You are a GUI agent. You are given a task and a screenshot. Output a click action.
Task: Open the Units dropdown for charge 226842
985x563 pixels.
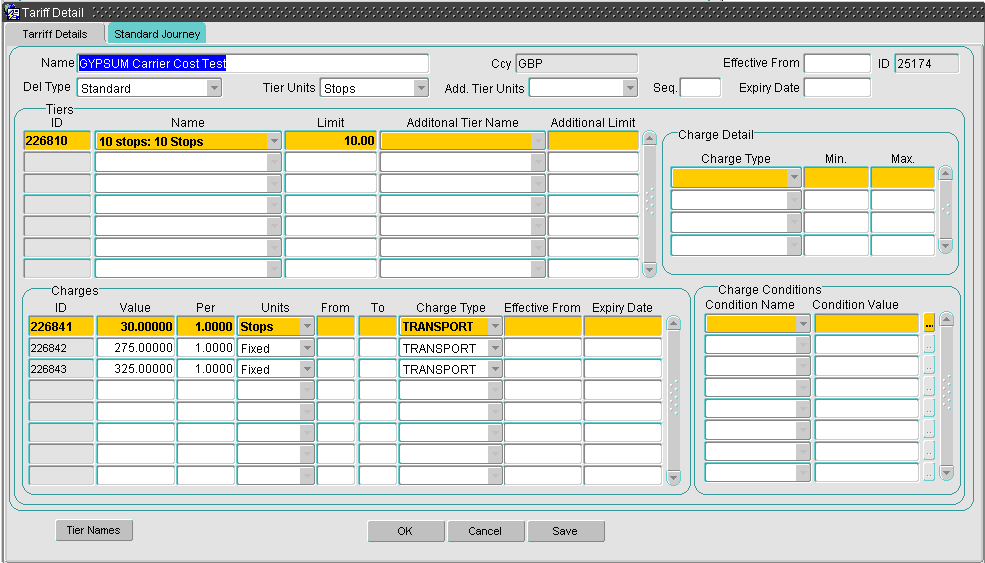click(307, 348)
